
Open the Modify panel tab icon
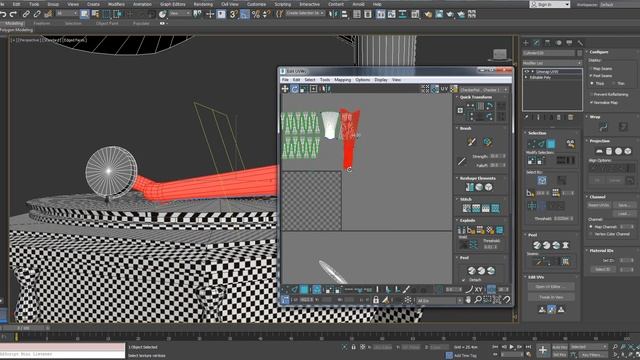coord(536,43)
